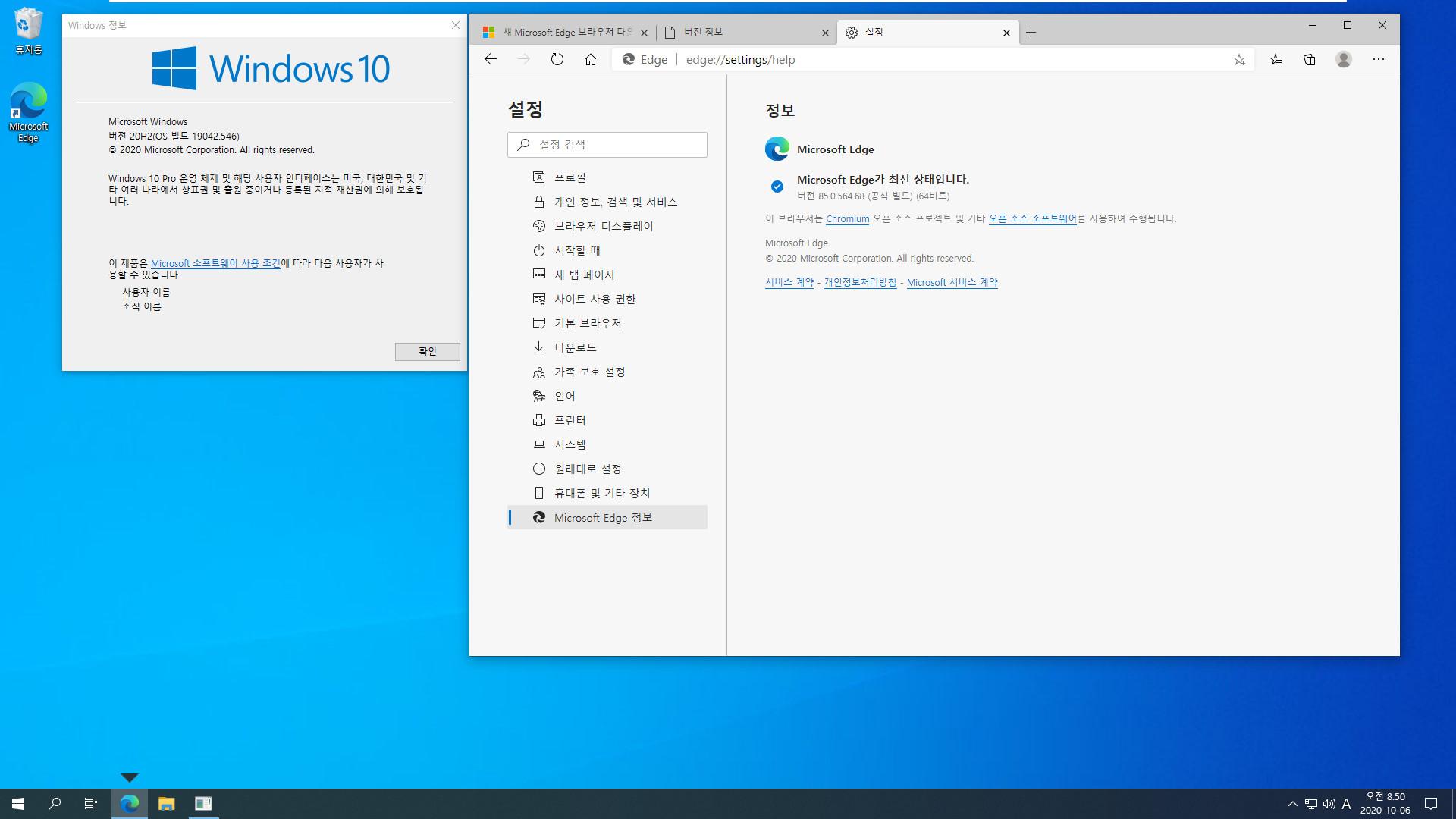This screenshot has width=1456, height=819.
Task: Open 프린터 settings page
Action: pyautogui.click(x=607, y=420)
